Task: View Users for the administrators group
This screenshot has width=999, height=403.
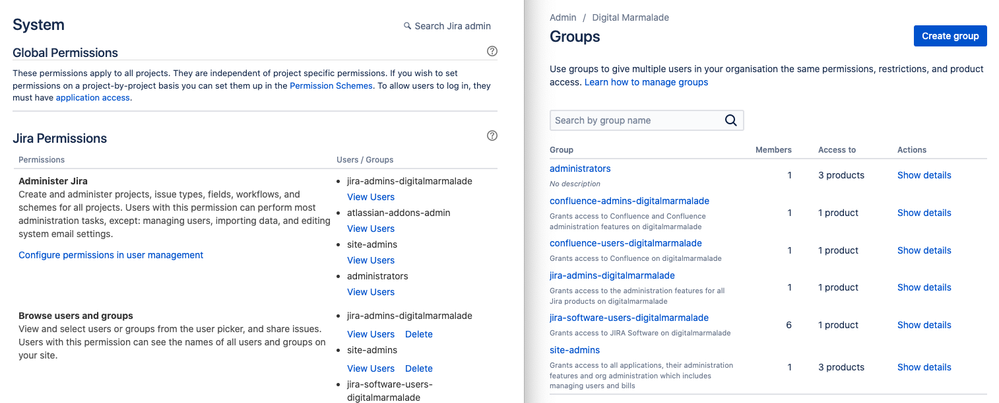Action: pyautogui.click(x=371, y=292)
